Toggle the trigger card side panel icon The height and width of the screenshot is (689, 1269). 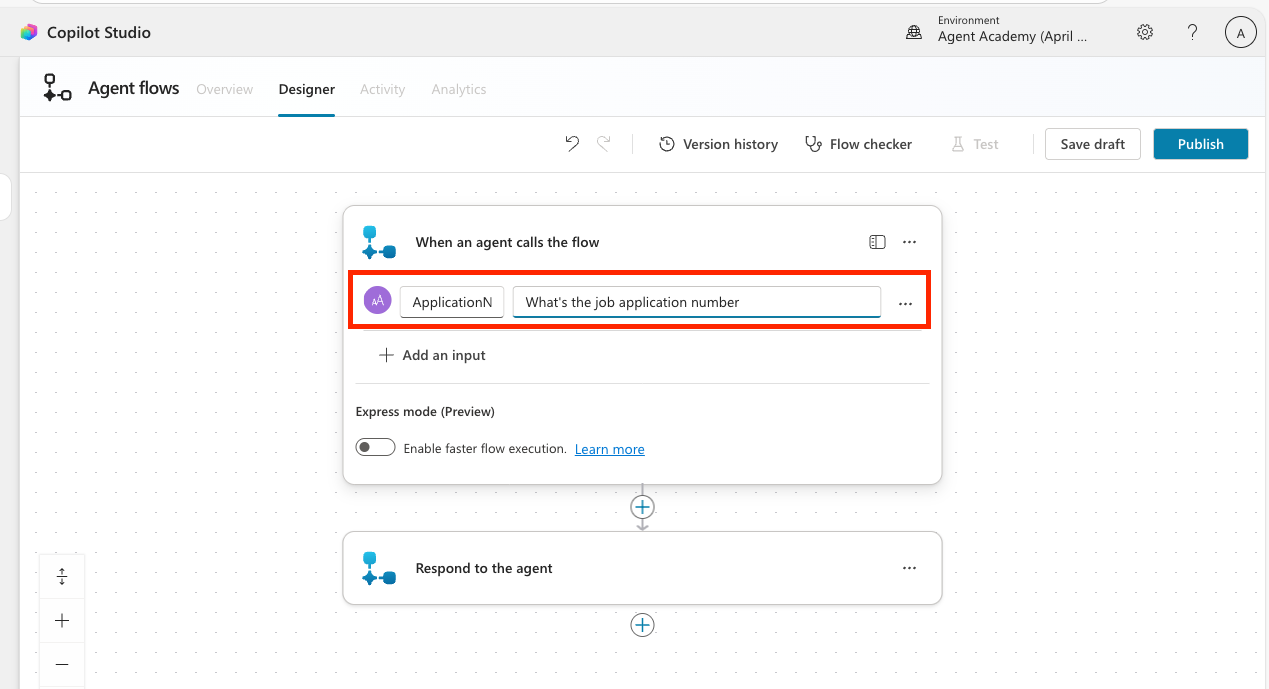click(877, 242)
